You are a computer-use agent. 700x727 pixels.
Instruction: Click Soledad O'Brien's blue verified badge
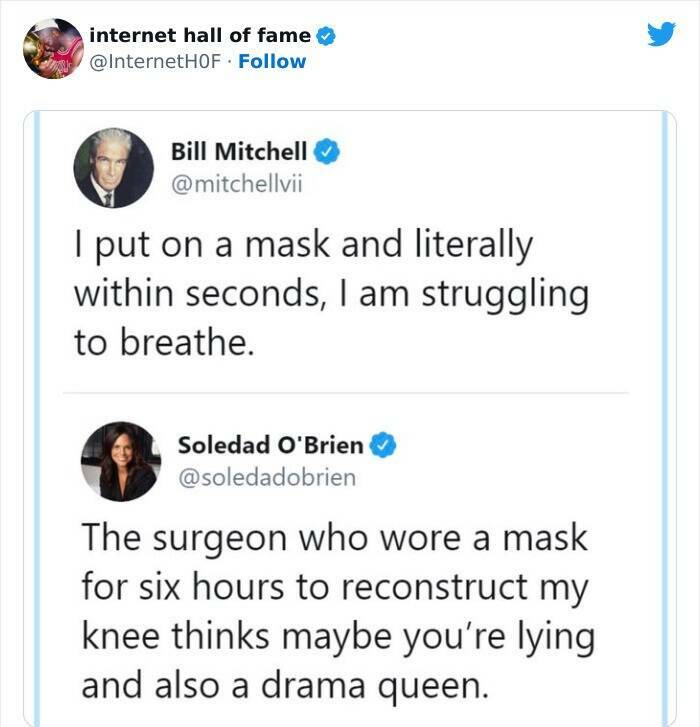[384, 444]
